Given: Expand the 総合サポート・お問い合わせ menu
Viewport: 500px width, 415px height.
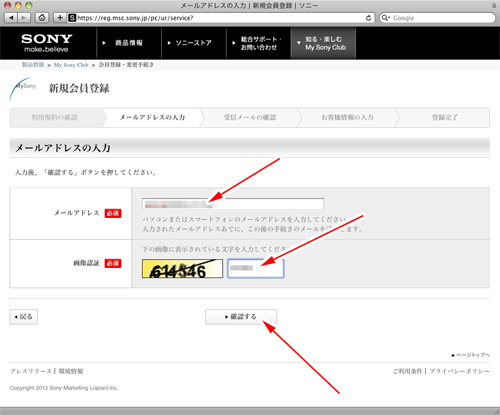Looking at the screenshot, I should click(258, 43).
